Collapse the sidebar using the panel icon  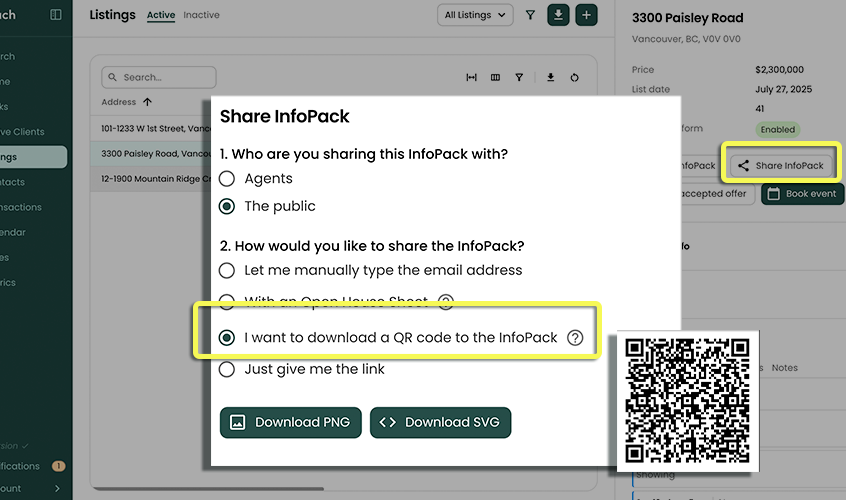click(56, 15)
